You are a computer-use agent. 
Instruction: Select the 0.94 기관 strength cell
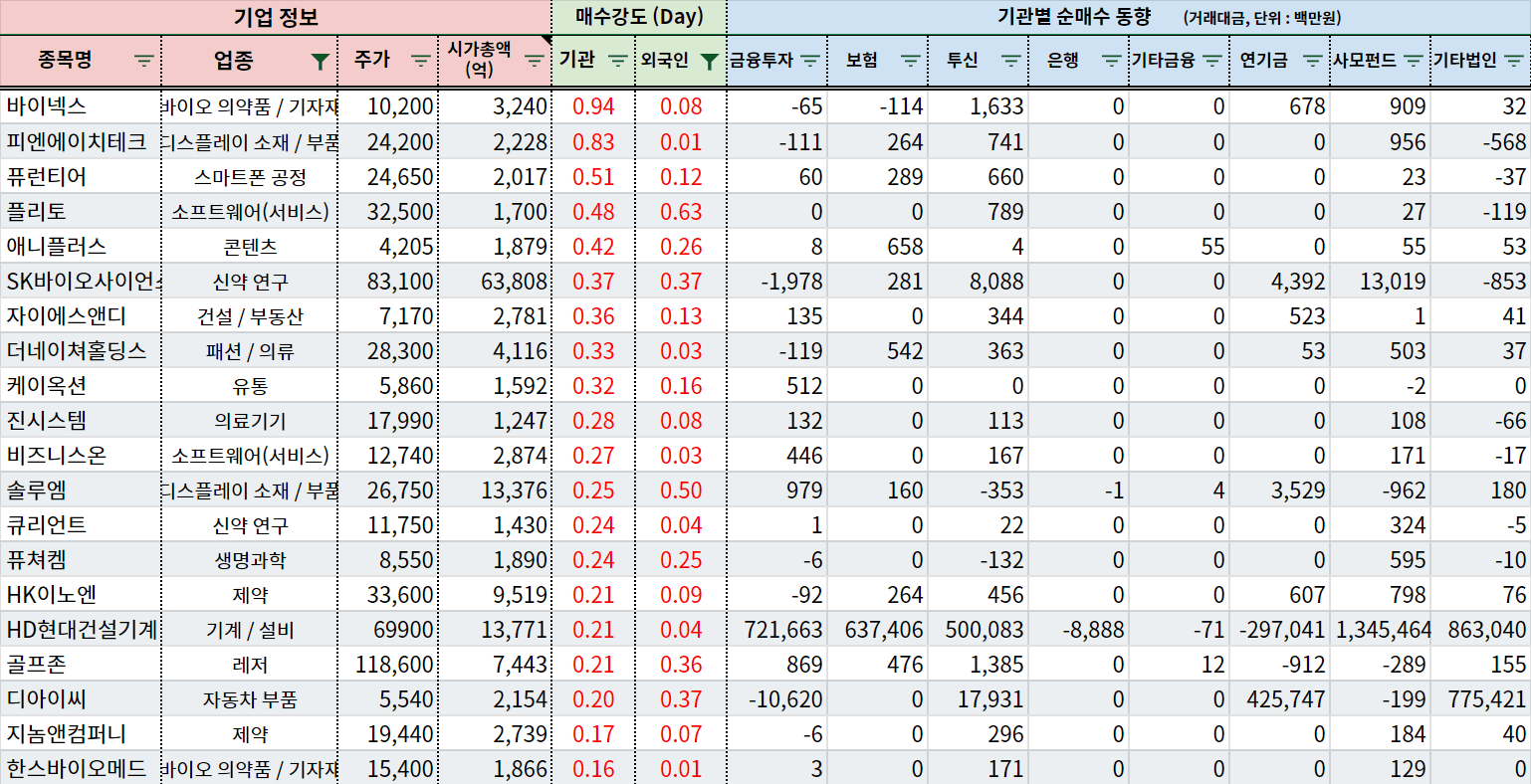tap(593, 106)
